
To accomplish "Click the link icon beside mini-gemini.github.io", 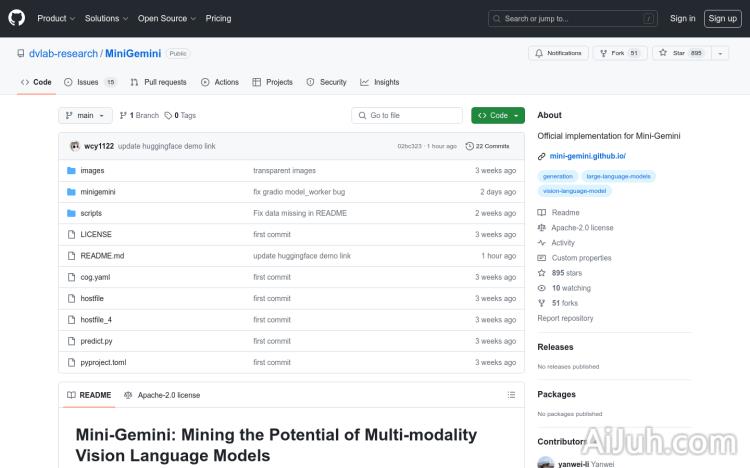I will tap(541, 156).
